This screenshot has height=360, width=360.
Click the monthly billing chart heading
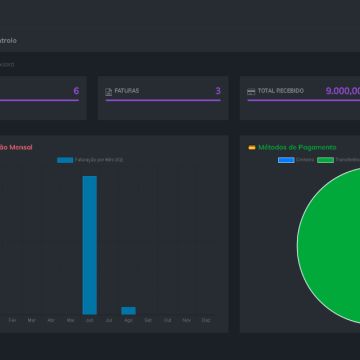point(16,147)
